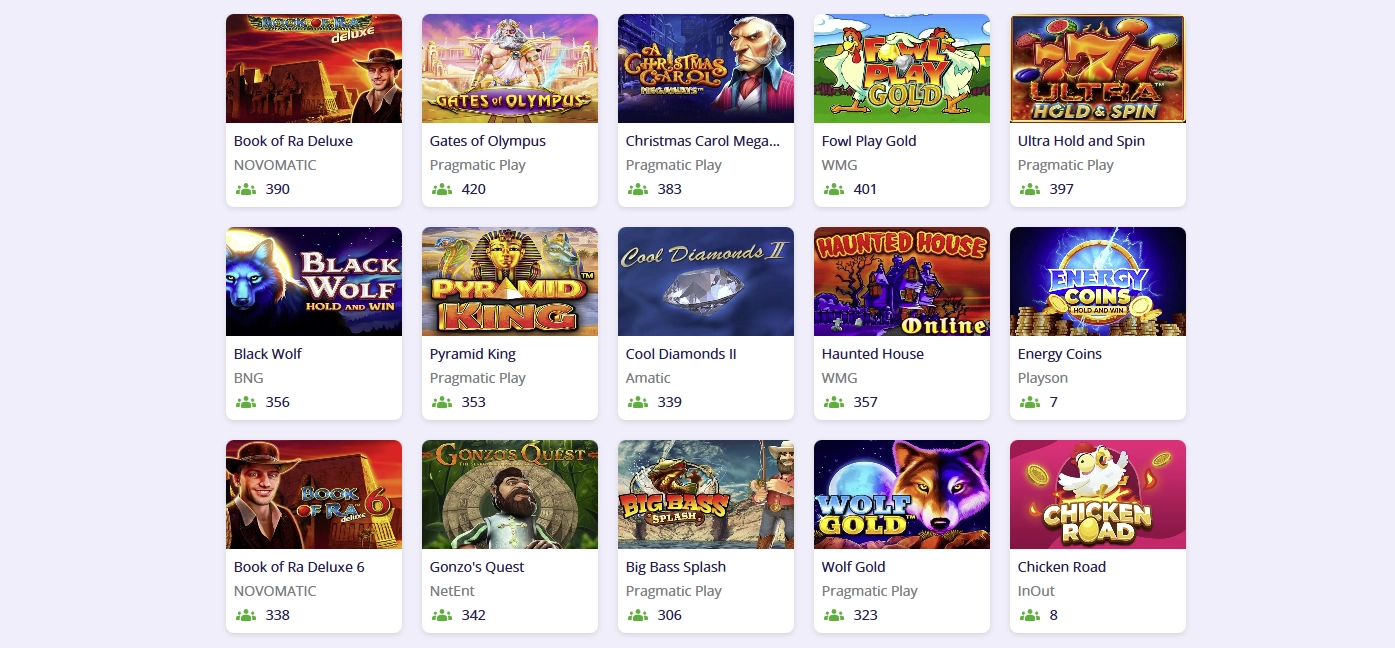
Task: Click the Christmas Carol Megaways cover image
Action: tap(705, 68)
